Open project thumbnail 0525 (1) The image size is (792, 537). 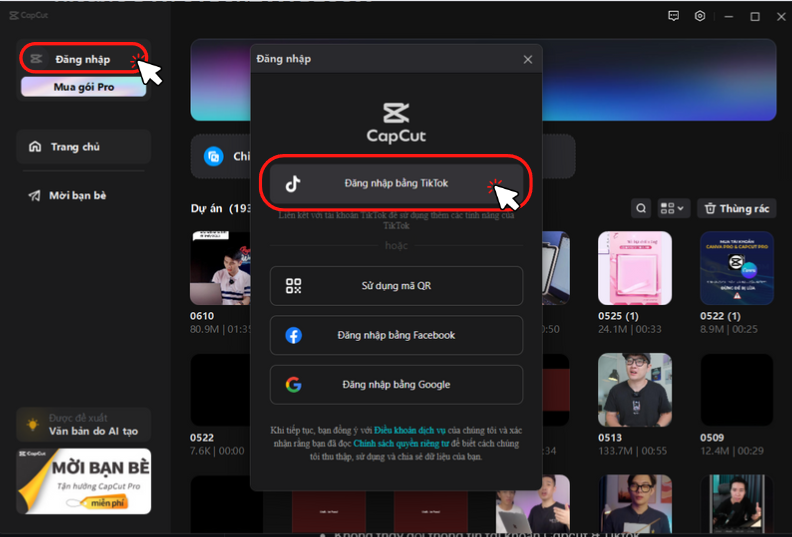coord(634,268)
